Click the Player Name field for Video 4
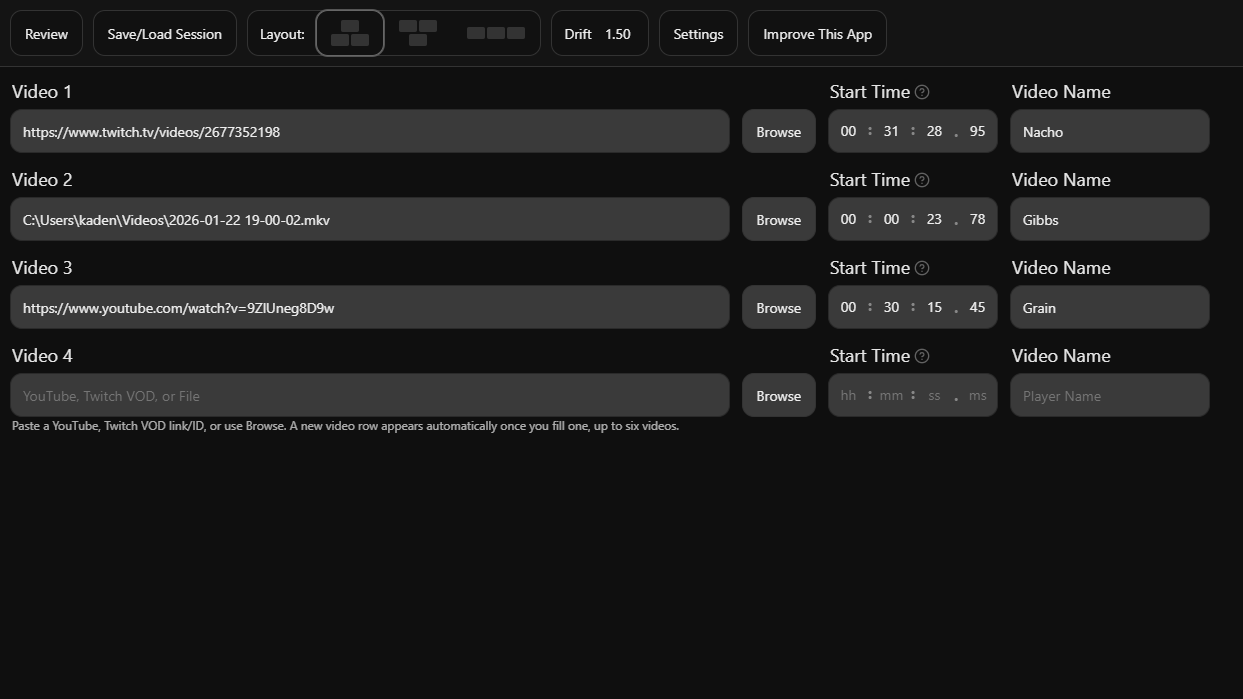 pyautogui.click(x=1109, y=395)
